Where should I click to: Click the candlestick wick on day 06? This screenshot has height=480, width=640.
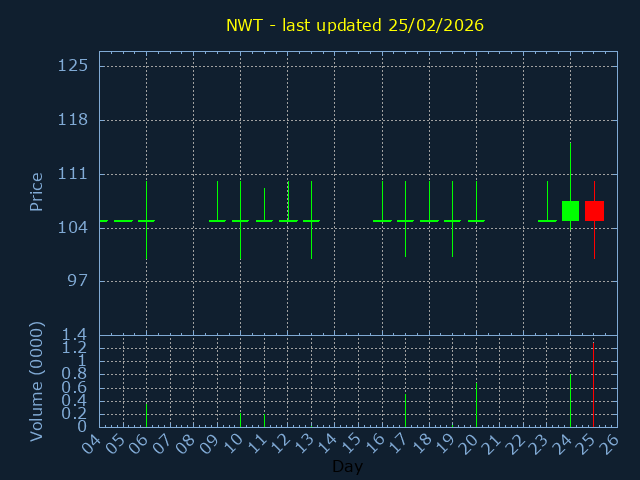(x=146, y=240)
